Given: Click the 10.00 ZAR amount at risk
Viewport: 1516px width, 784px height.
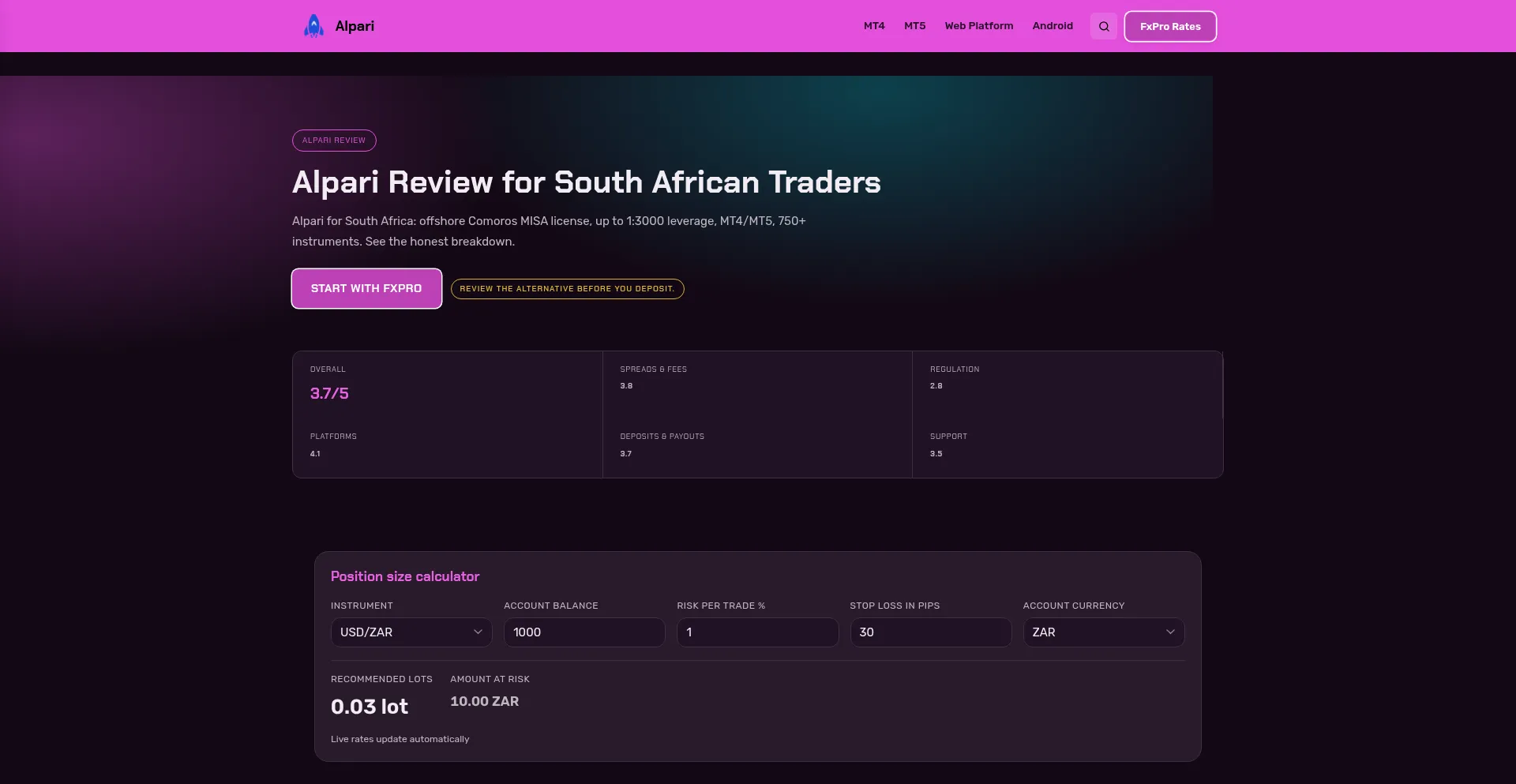Looking at the screenshot, I should pyautogui.click(x=485, y=701).
